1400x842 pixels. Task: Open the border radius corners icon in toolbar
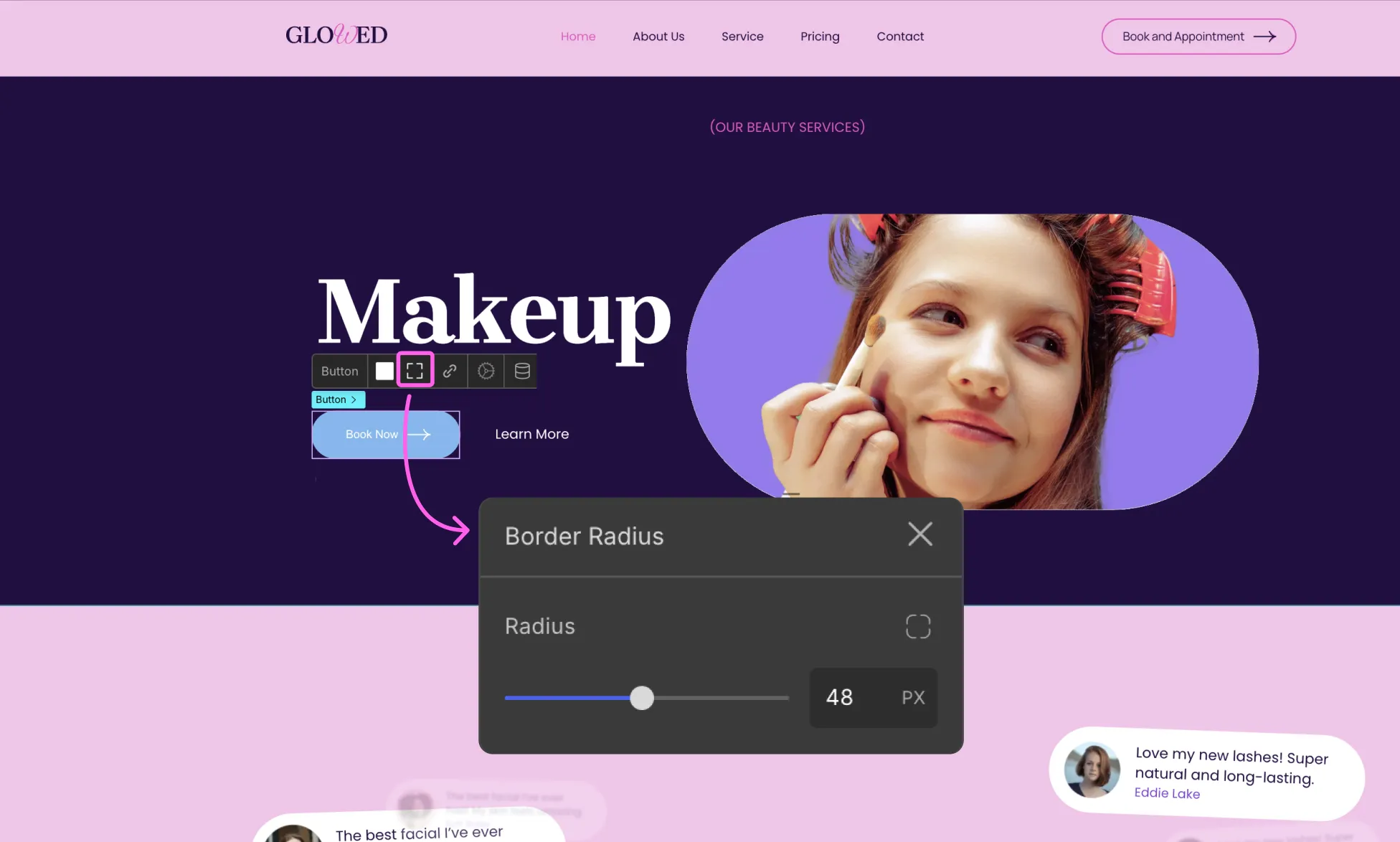click(415, 371)
